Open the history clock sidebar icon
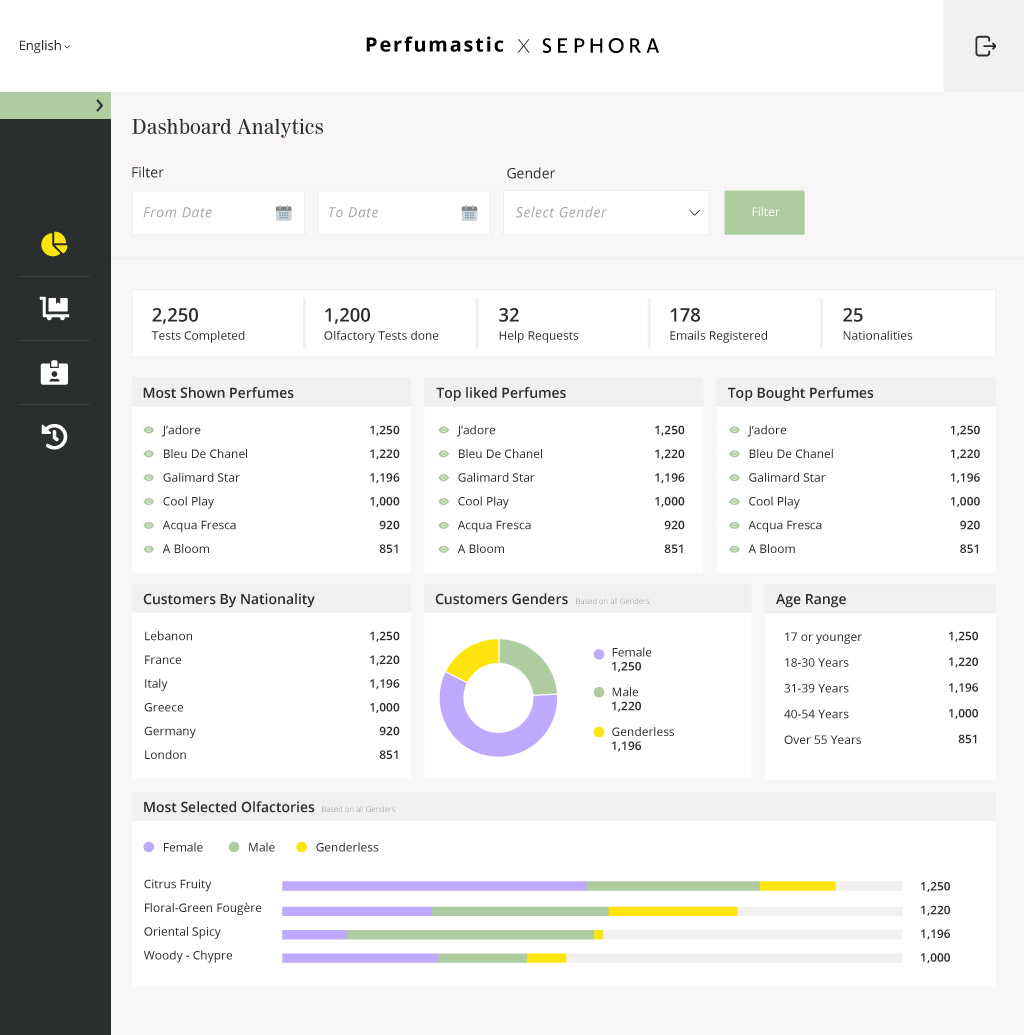This screenshot has width=1024, height=1035. pos(54,436)
